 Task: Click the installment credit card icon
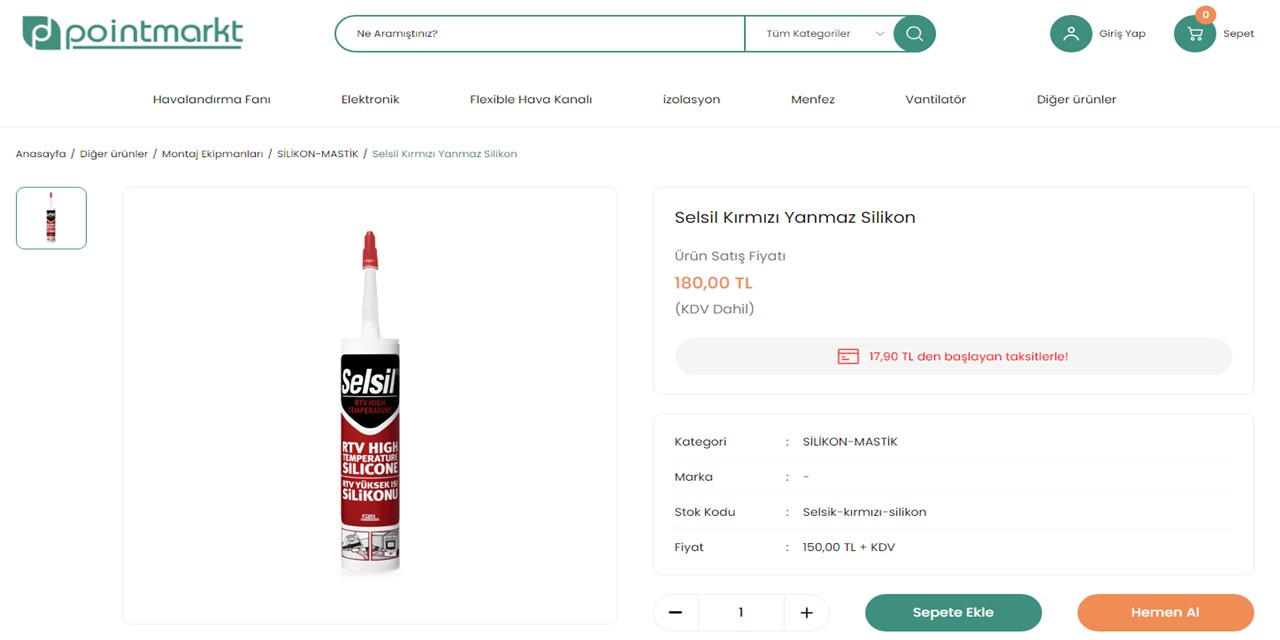point(848,357)
